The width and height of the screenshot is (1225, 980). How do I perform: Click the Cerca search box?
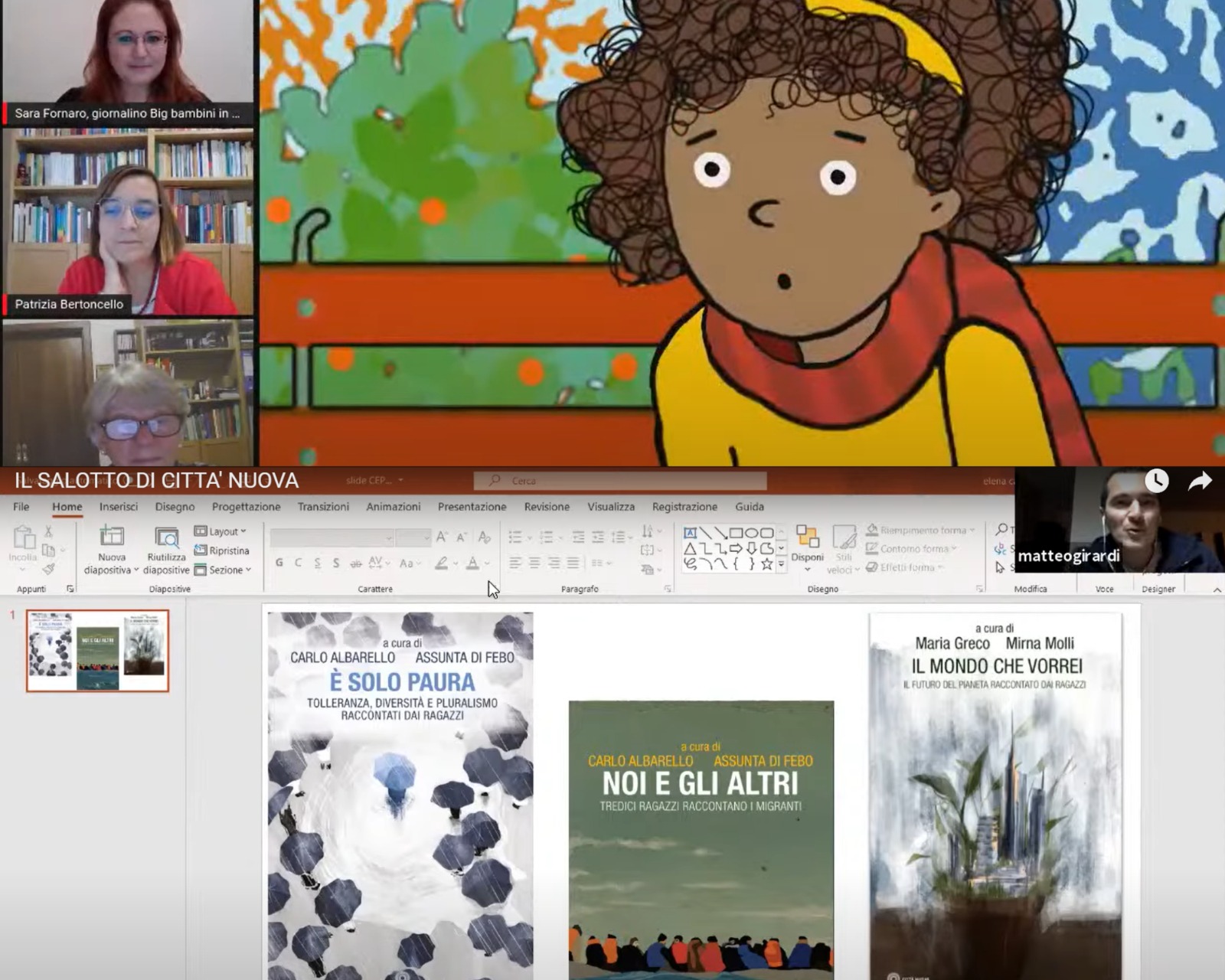click(620, 481)
